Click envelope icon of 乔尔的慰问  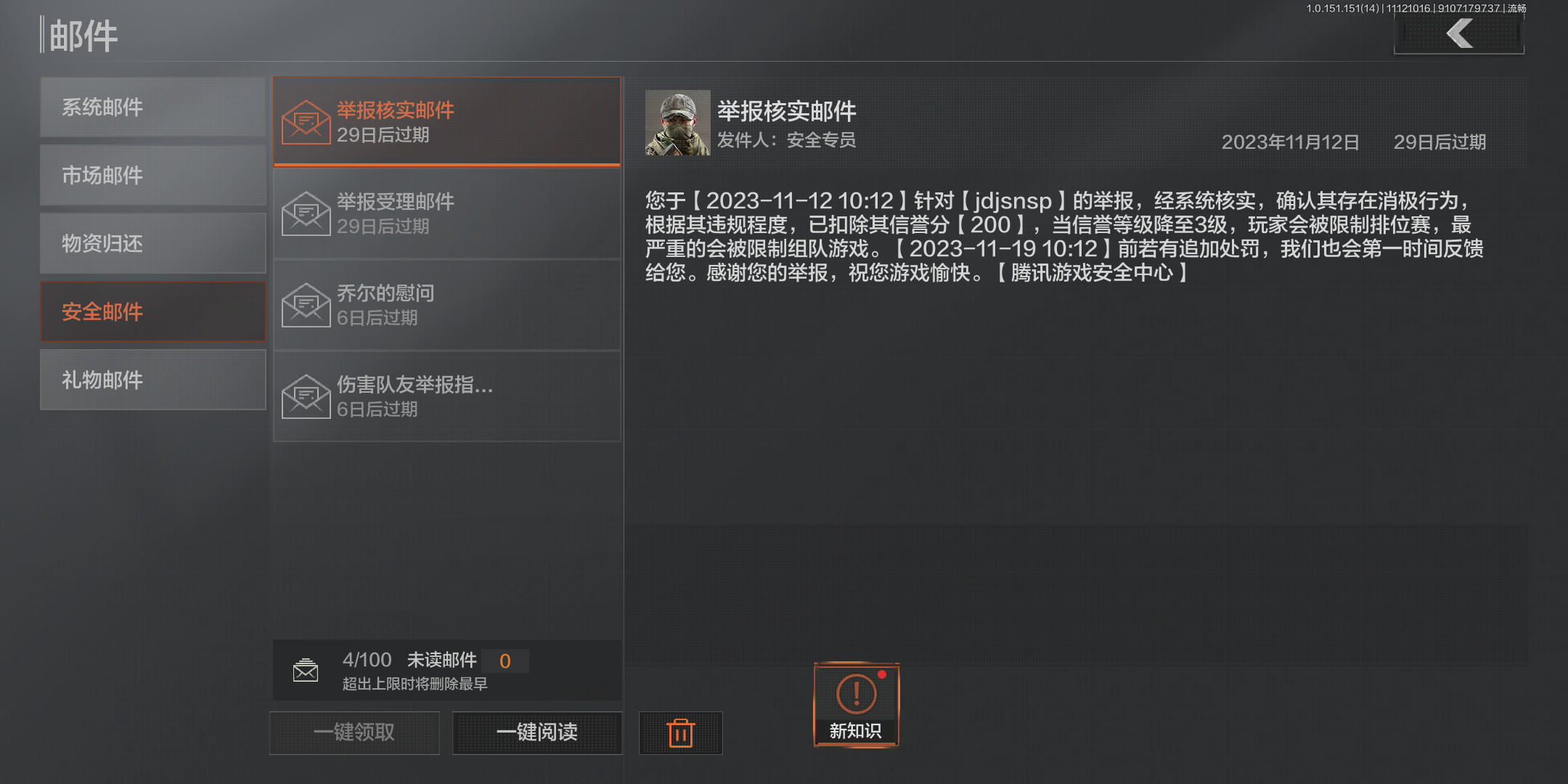pos(306,305)
